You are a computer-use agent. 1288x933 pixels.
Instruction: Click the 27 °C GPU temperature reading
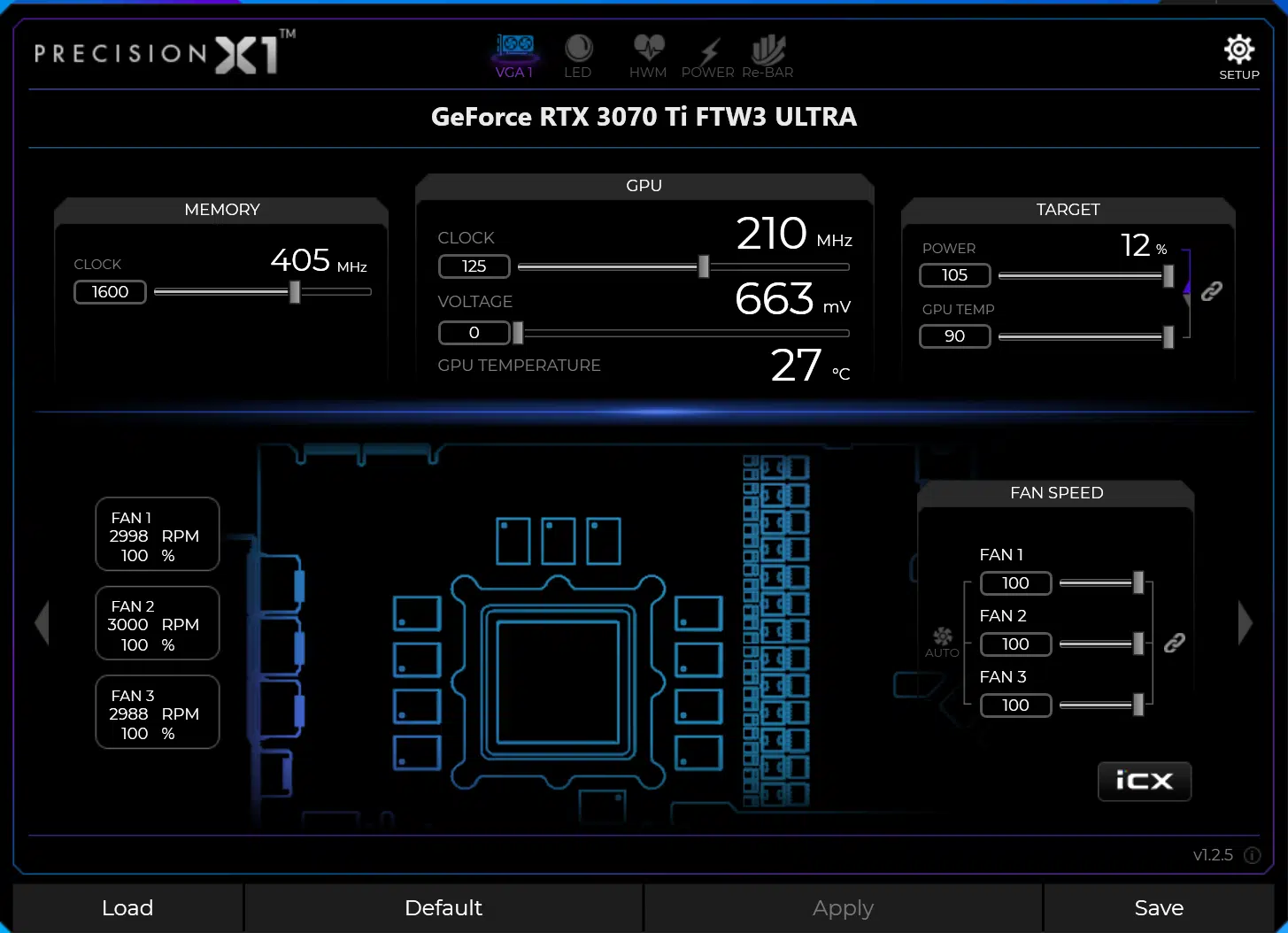coord(810,366)
